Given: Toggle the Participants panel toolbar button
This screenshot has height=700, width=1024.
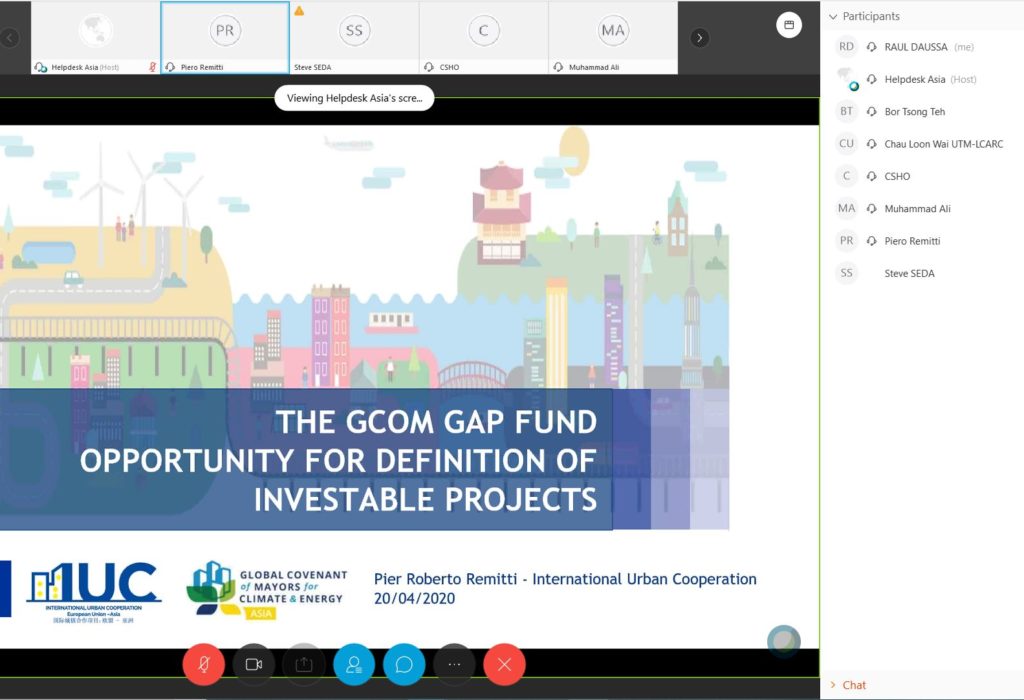Looking at the screenshot, I should pyautogui.click(x=354, y=664).
